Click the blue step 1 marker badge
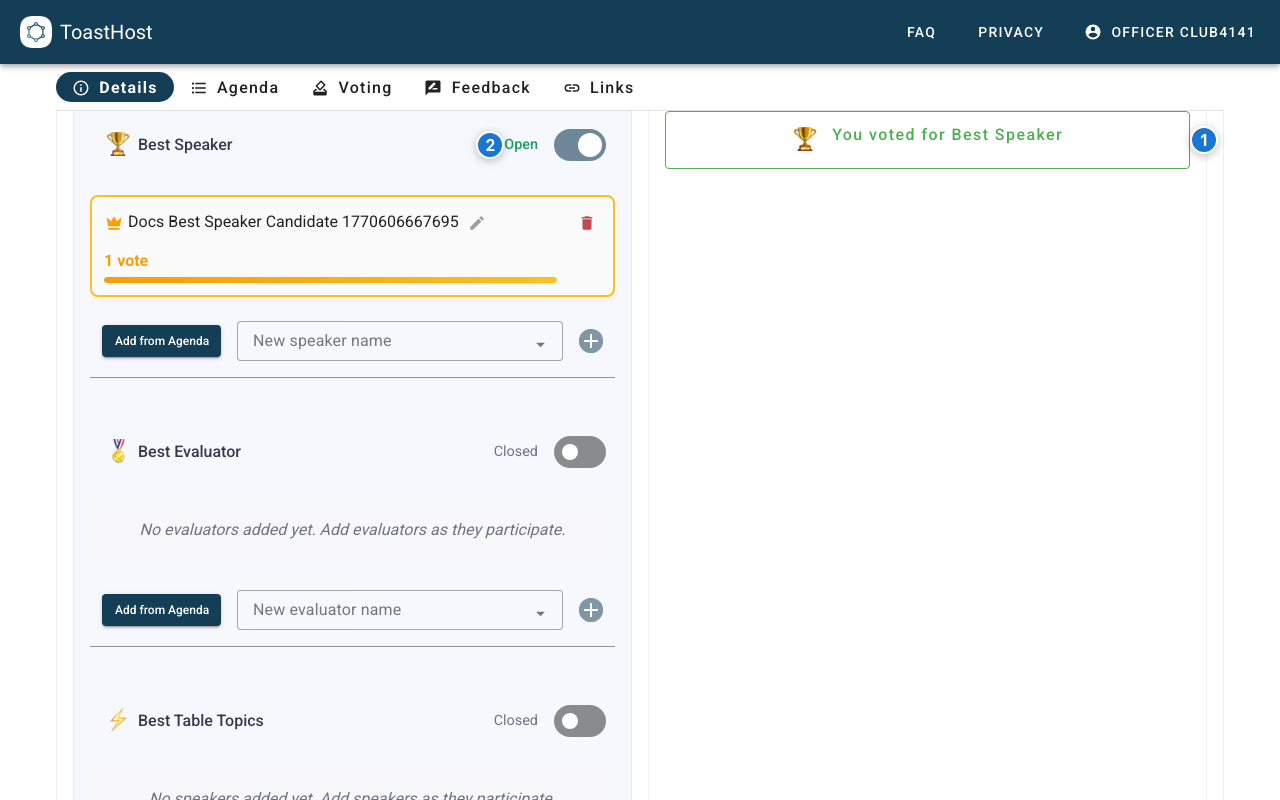The height and width of the screenshot is (800, 1280). coord(1203,140)
